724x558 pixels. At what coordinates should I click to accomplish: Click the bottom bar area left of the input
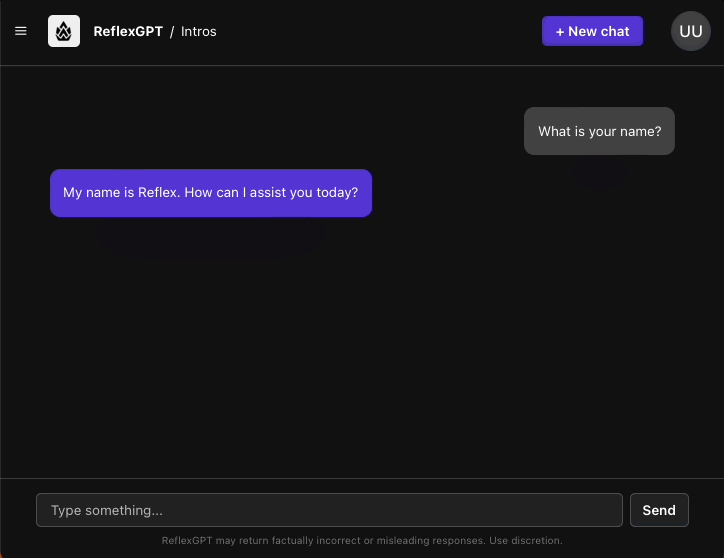tap(18, 510)
